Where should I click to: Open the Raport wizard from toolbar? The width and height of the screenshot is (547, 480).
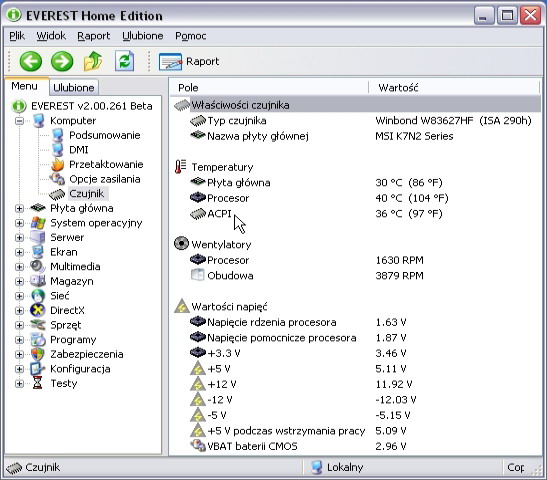click(x=189, y=62)
